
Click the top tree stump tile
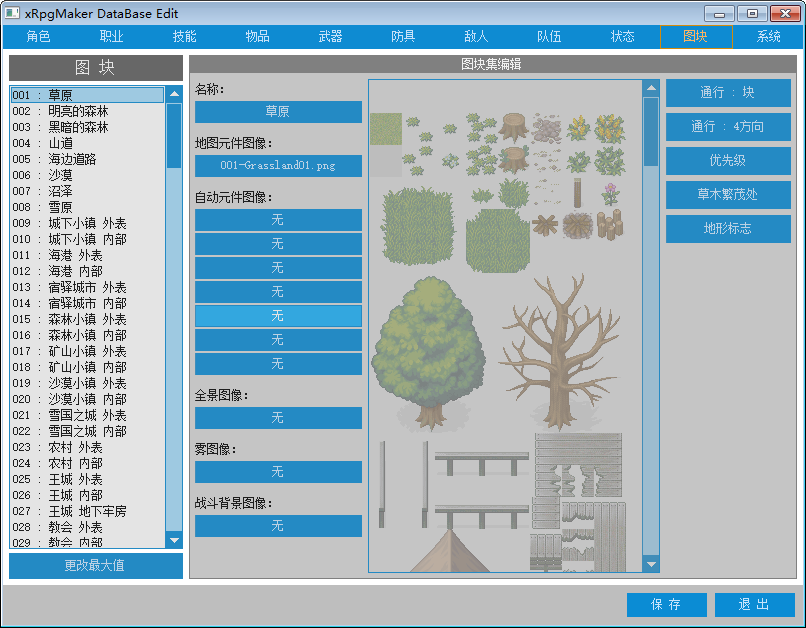point(514,127)
